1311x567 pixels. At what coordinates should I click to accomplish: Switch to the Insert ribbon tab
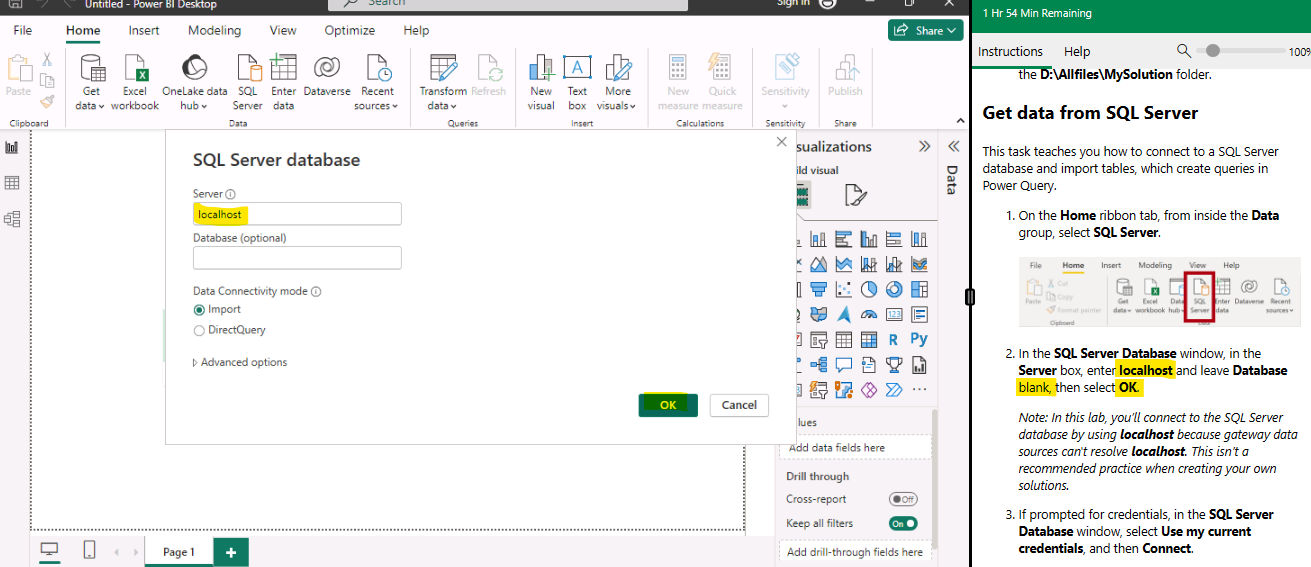(144, 30)
